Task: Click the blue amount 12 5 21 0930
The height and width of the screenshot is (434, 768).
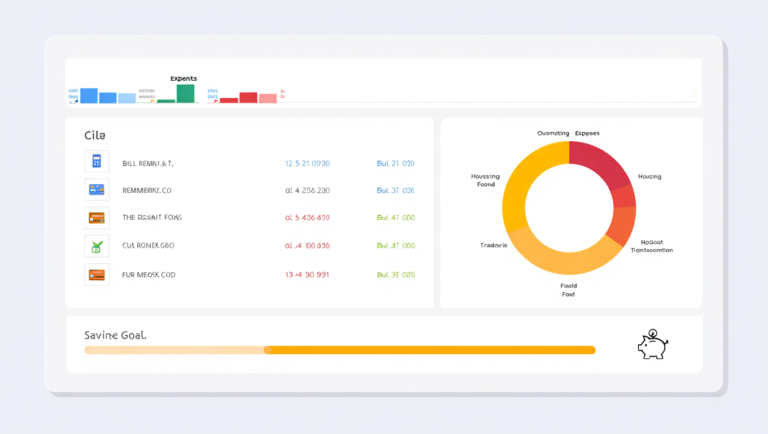Action: tap(308, 164)
